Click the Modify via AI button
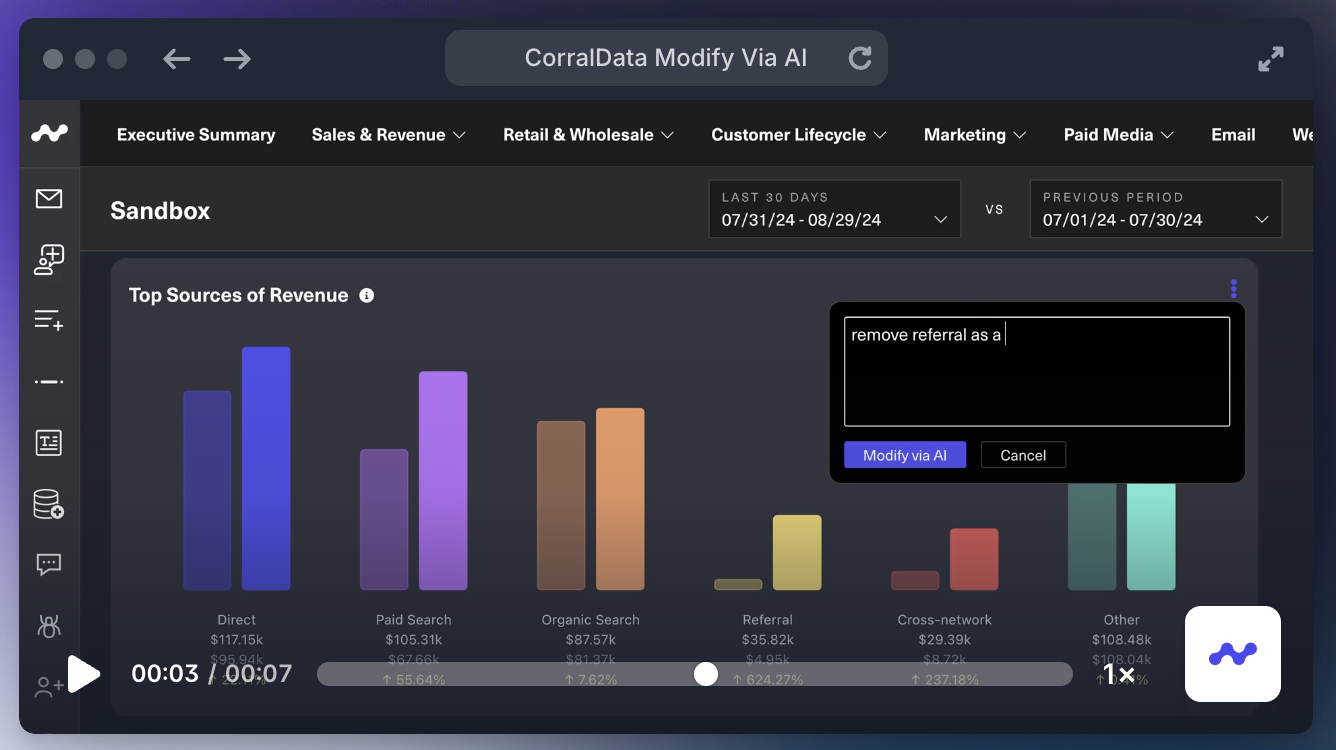The width and height of the screenshot is (1336, 750). pos(905,455)
